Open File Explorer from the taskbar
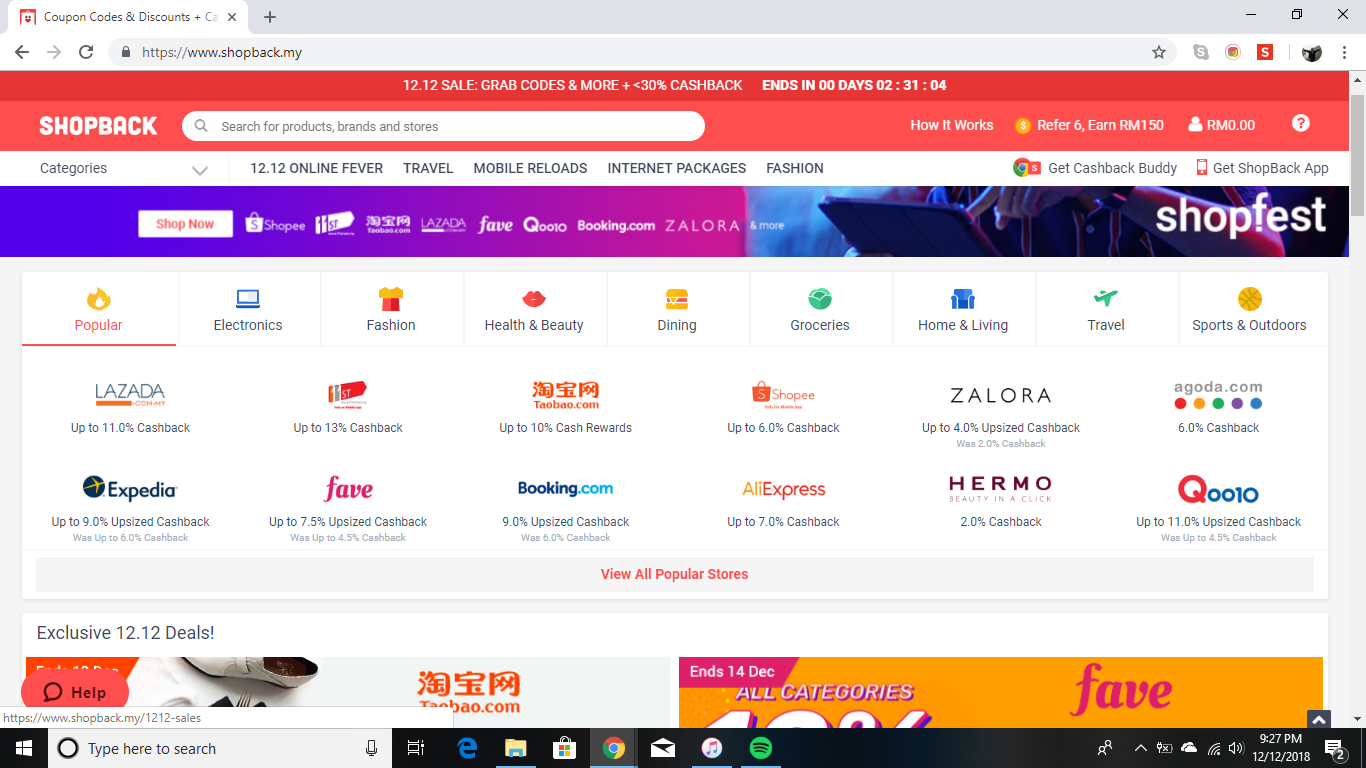The width and height of the screenshot is (1366, 768). pyautogui.click(x=515, y=748)
